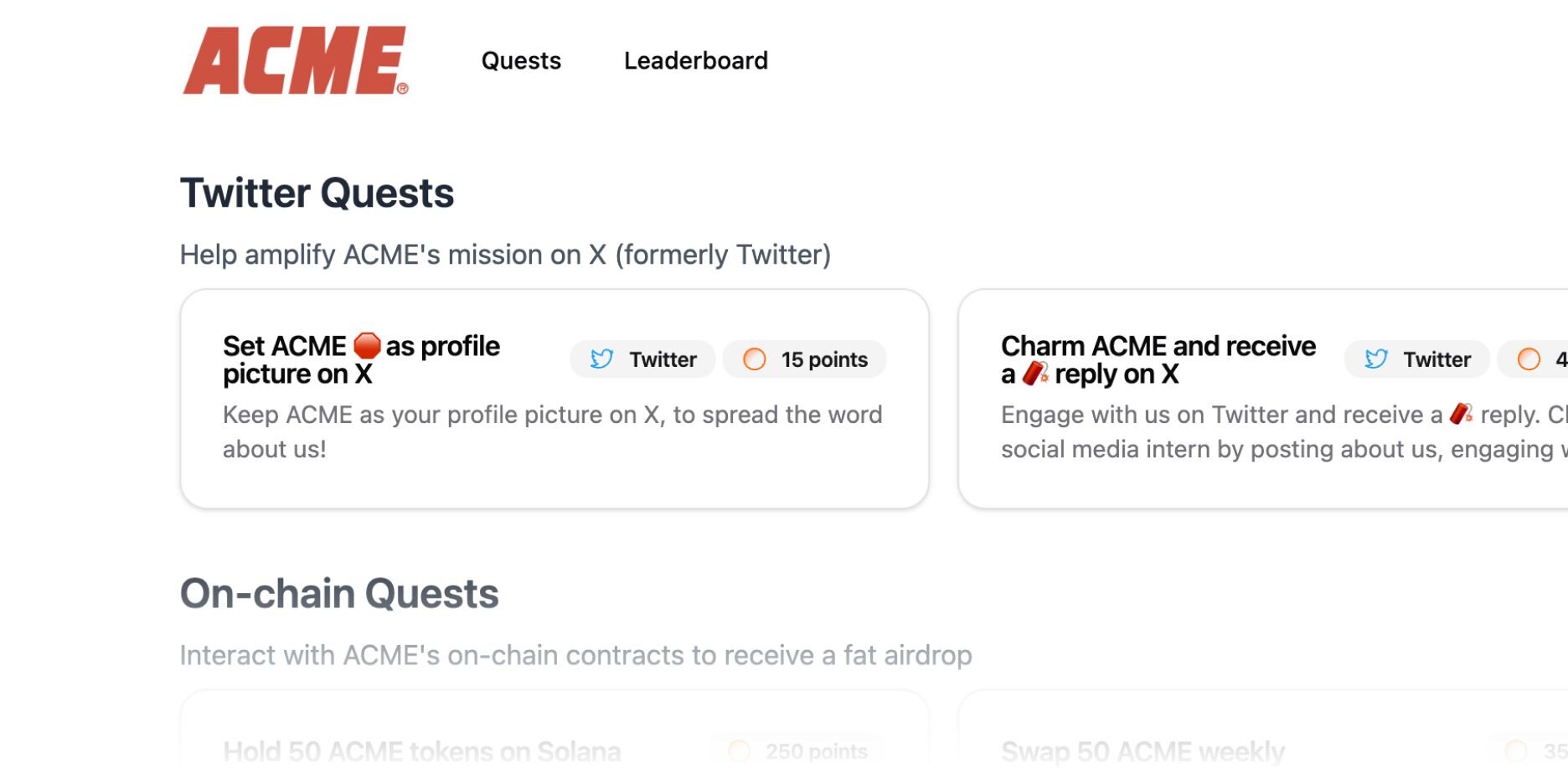Open the Leaderboard navigation tab

coord(695,60)
